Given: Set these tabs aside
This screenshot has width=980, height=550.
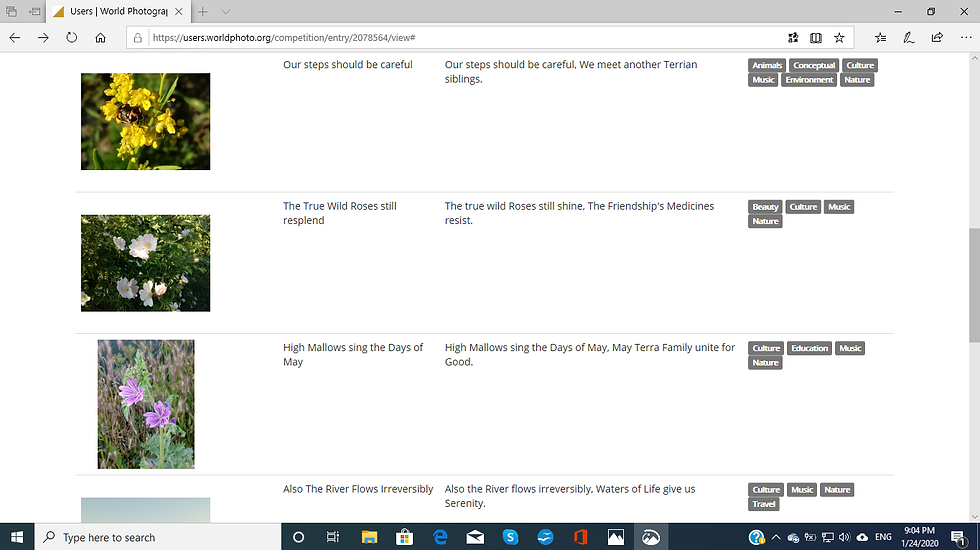Looking at the screenshot, I should (35, 11).
